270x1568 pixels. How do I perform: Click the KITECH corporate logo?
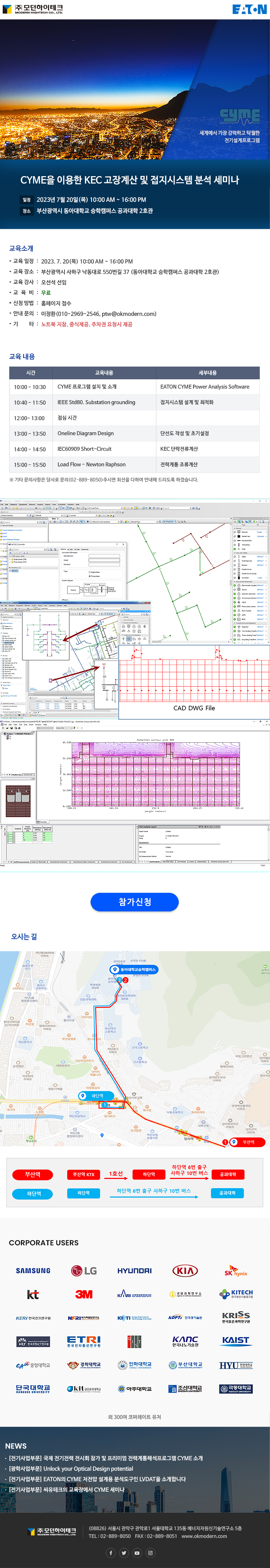pyautogui.click(x=236, y=1294)
